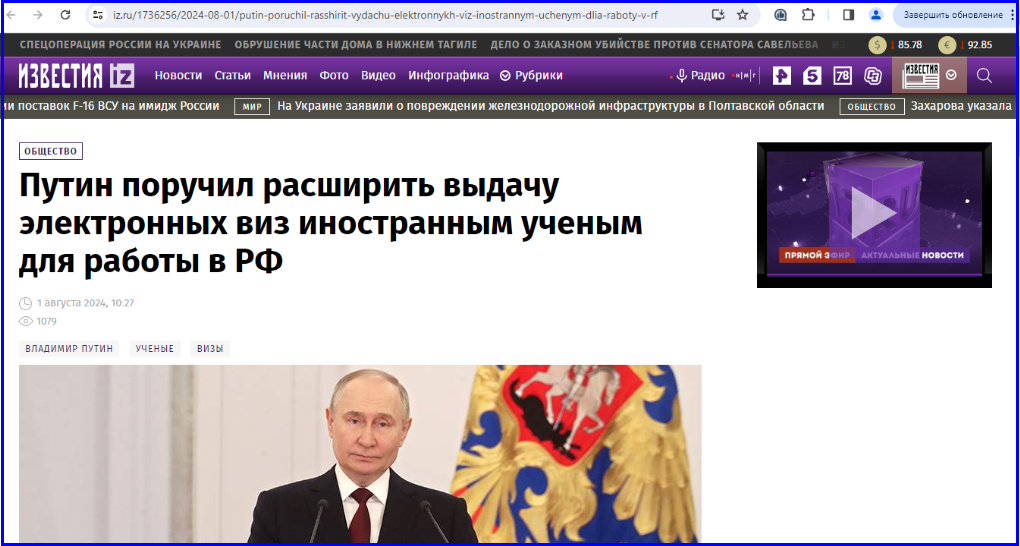
Task: Play the live stream video
Action: (x=874, y=213)
